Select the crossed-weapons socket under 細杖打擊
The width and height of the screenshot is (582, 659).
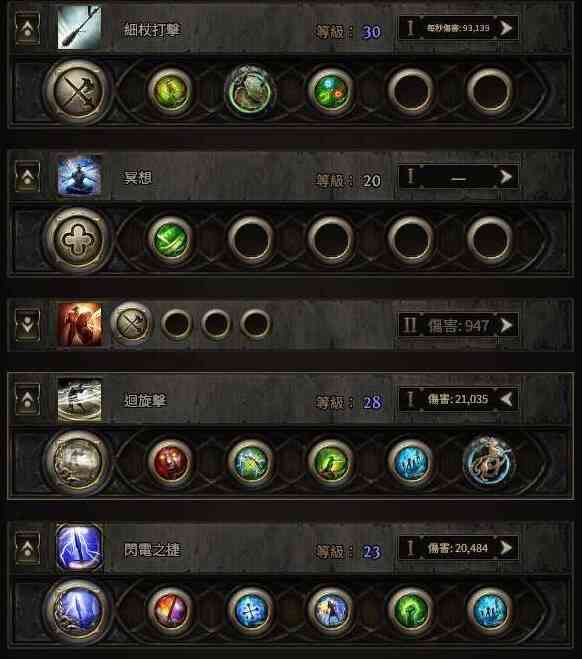coord(77,91)
